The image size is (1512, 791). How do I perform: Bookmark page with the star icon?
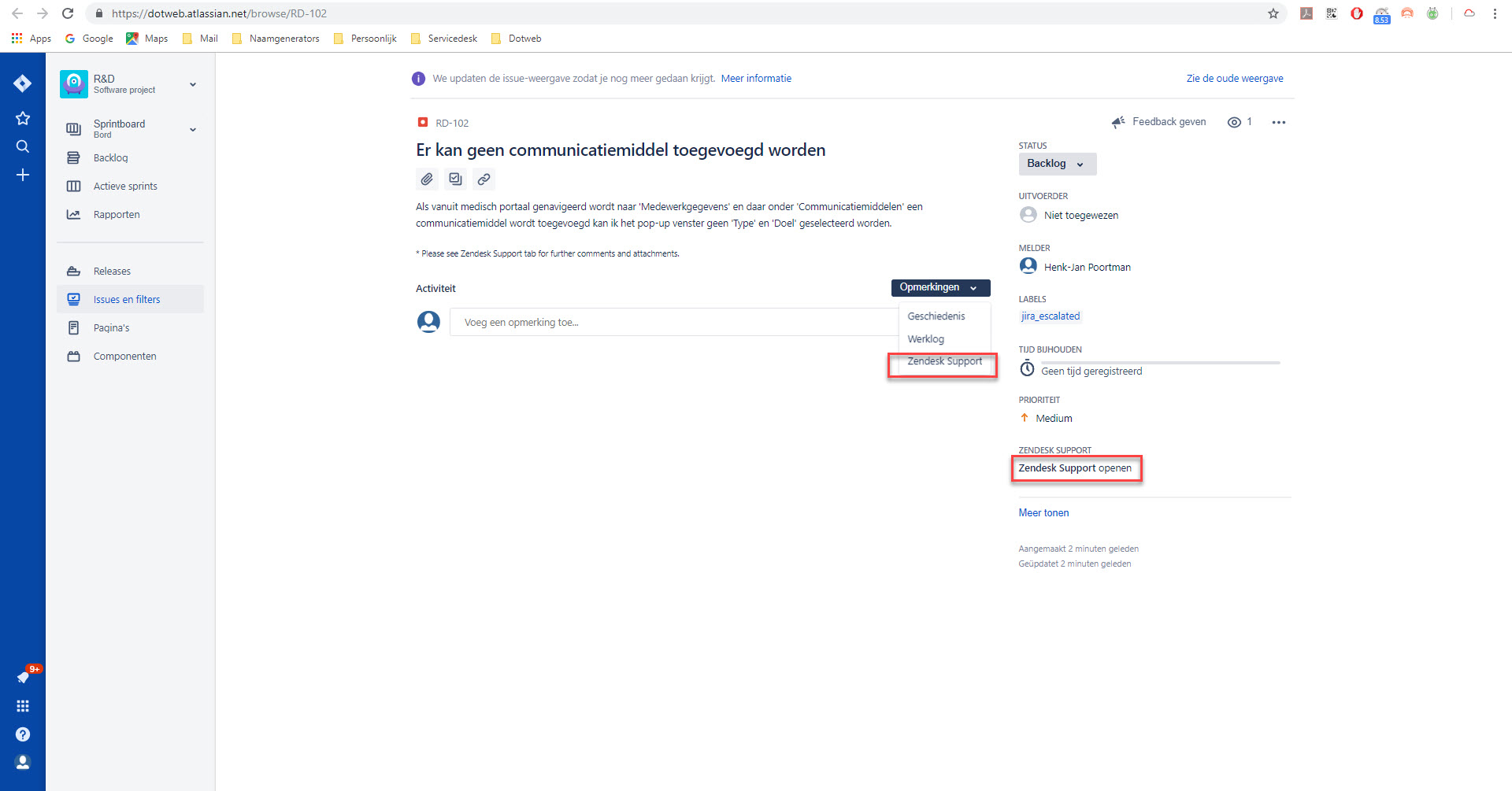1273,13
